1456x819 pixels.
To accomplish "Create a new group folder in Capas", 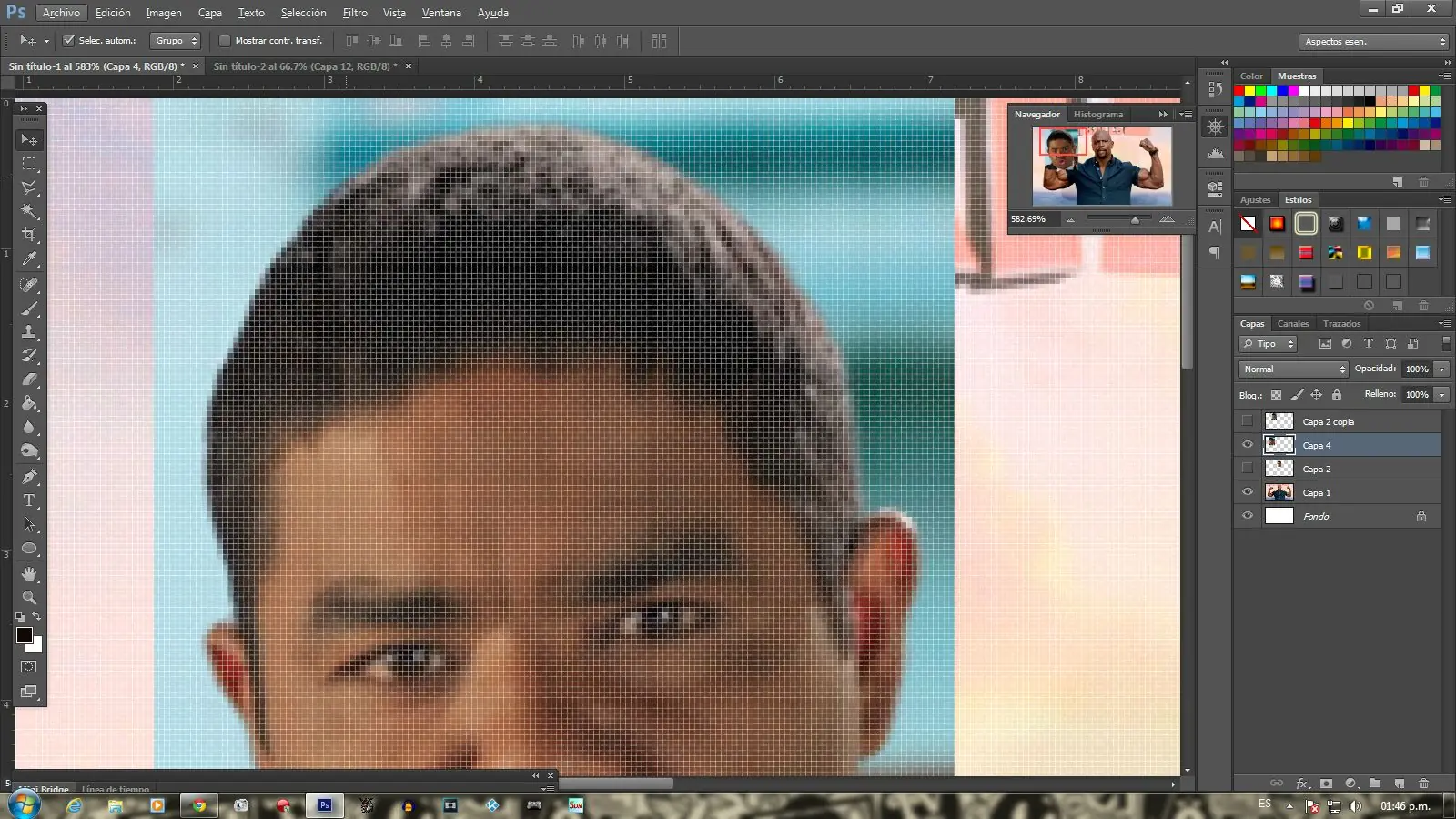I will 1375,784.
